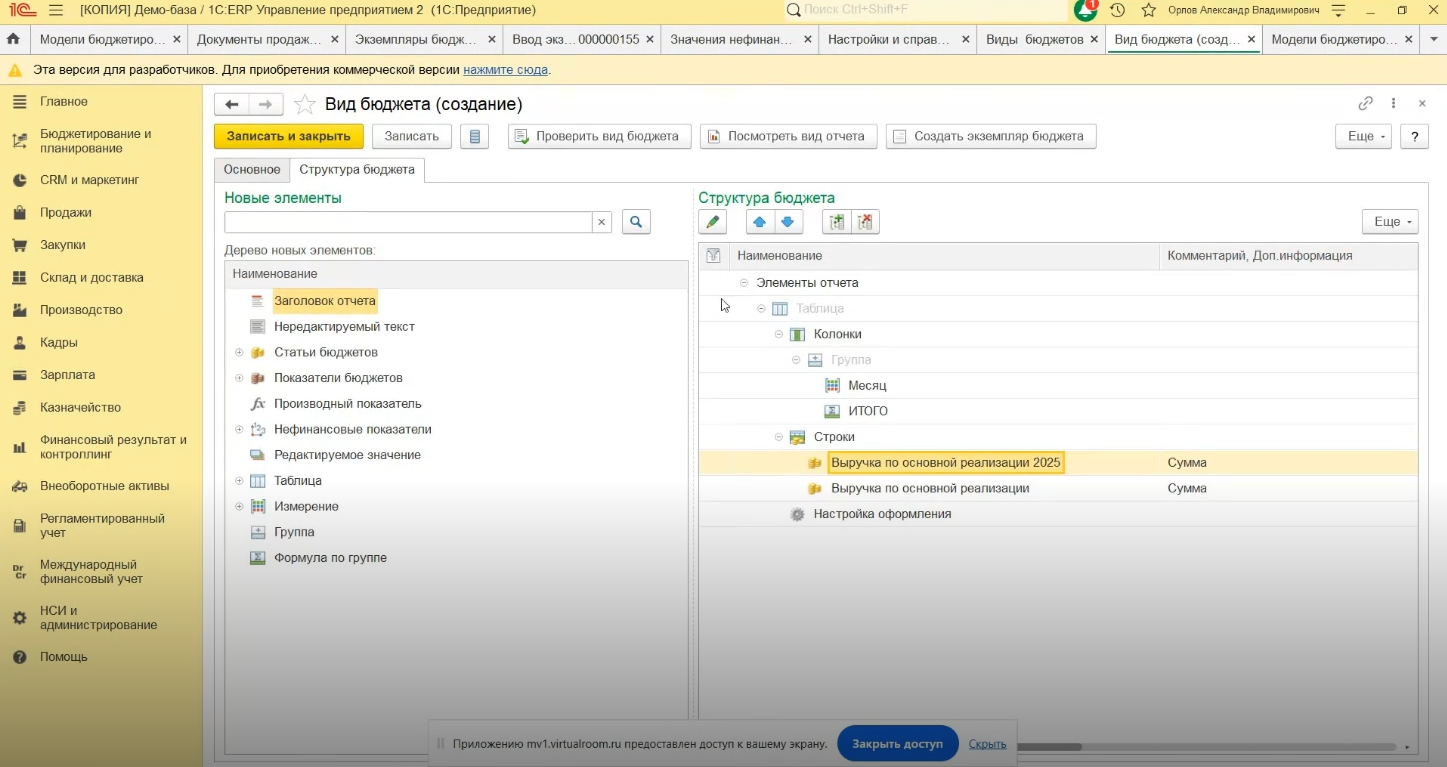
Task: Move selected element up with blue arrow
Action: 760,222
